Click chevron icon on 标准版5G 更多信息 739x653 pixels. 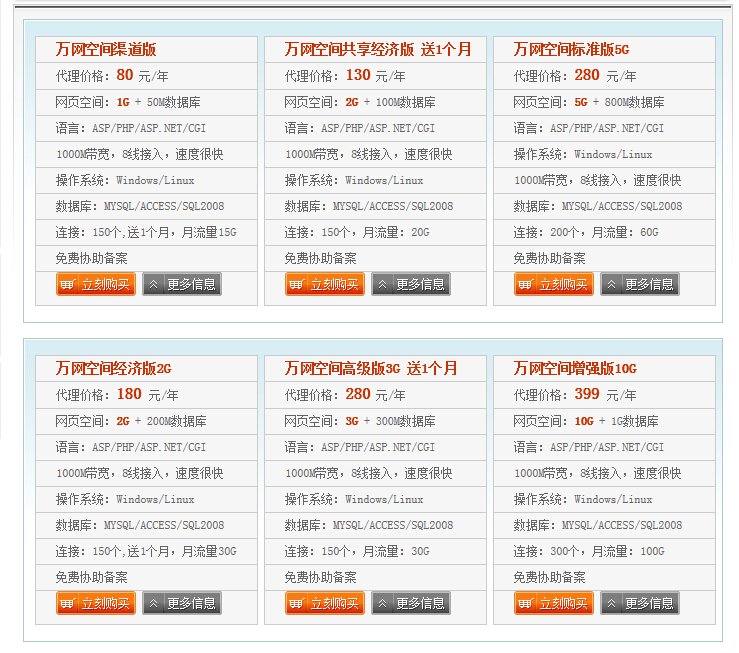tap(611, 284)
